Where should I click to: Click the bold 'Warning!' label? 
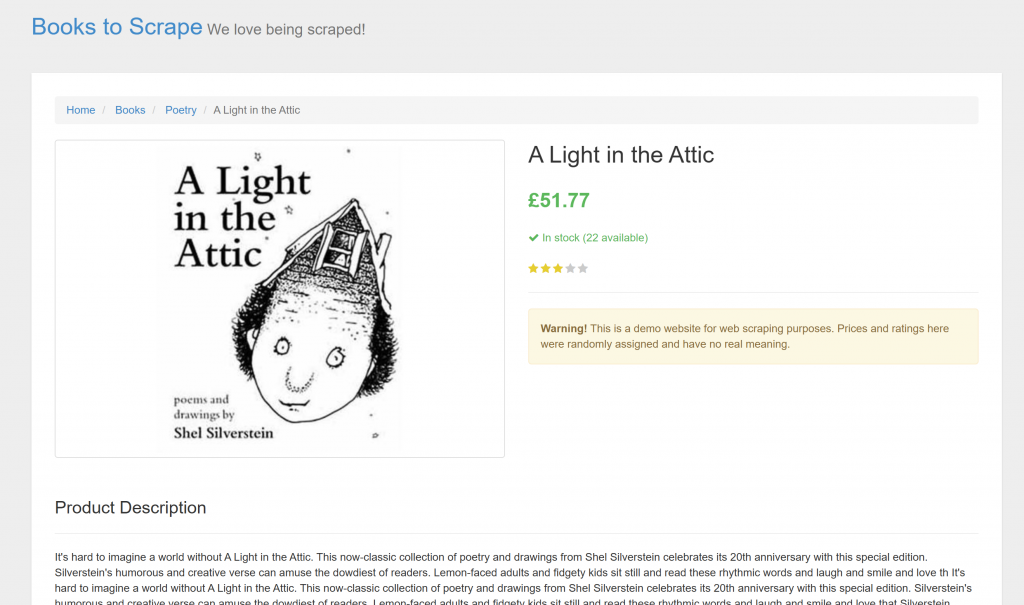pos(563,328)
